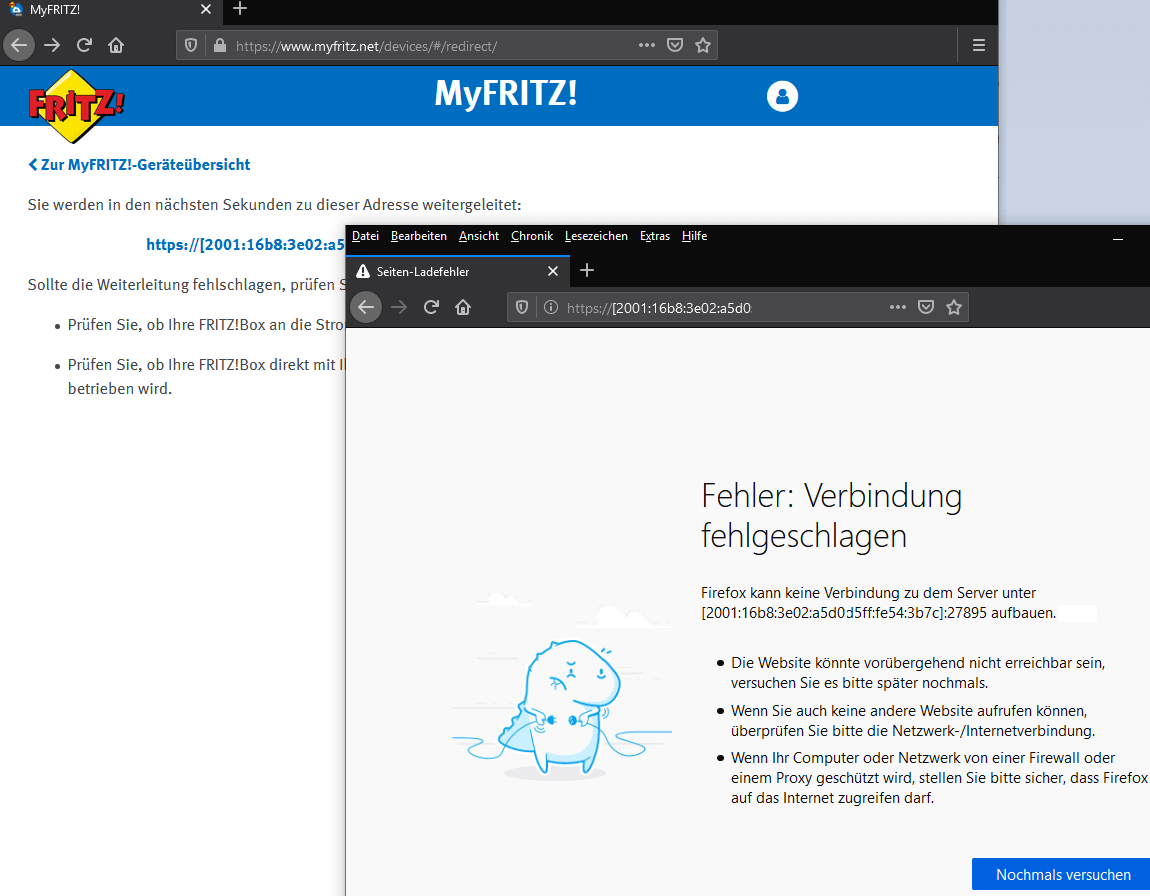Open the Extras menu
Image resolution: width=1150 pixels, height=896 pixels.
pos(655,236)
